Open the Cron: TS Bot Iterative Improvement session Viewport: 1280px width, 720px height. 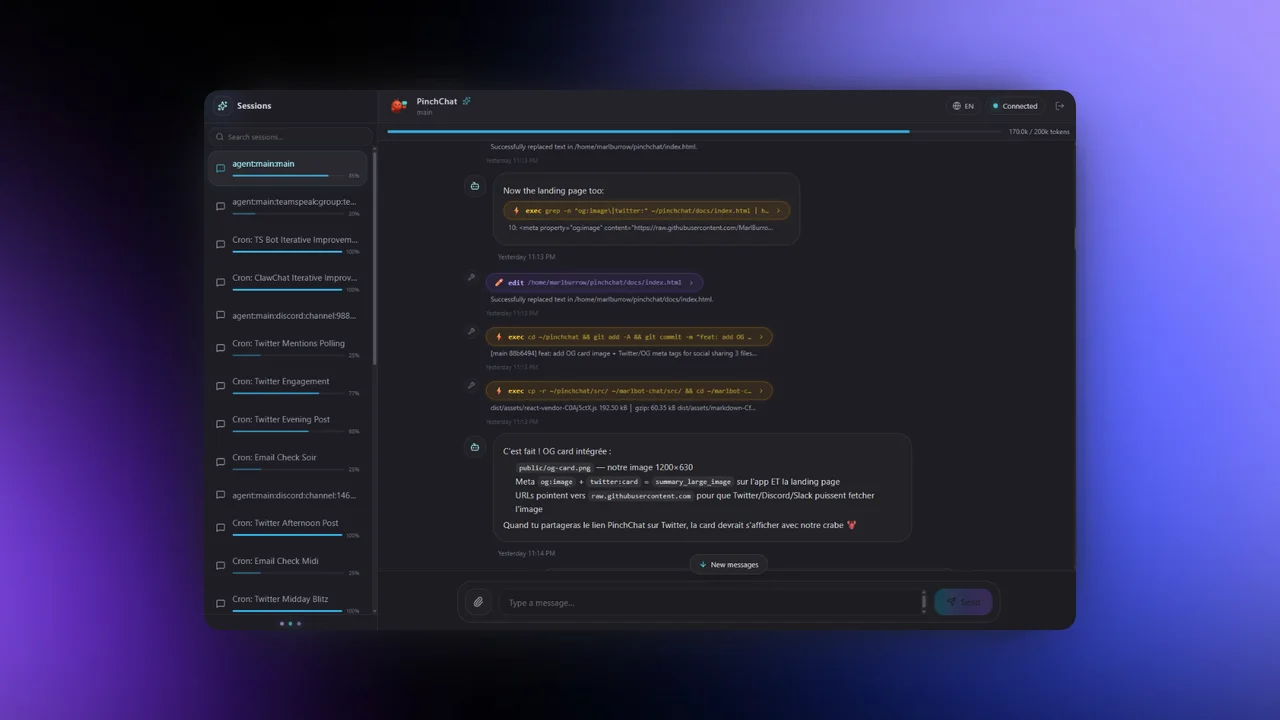[288, 244]
